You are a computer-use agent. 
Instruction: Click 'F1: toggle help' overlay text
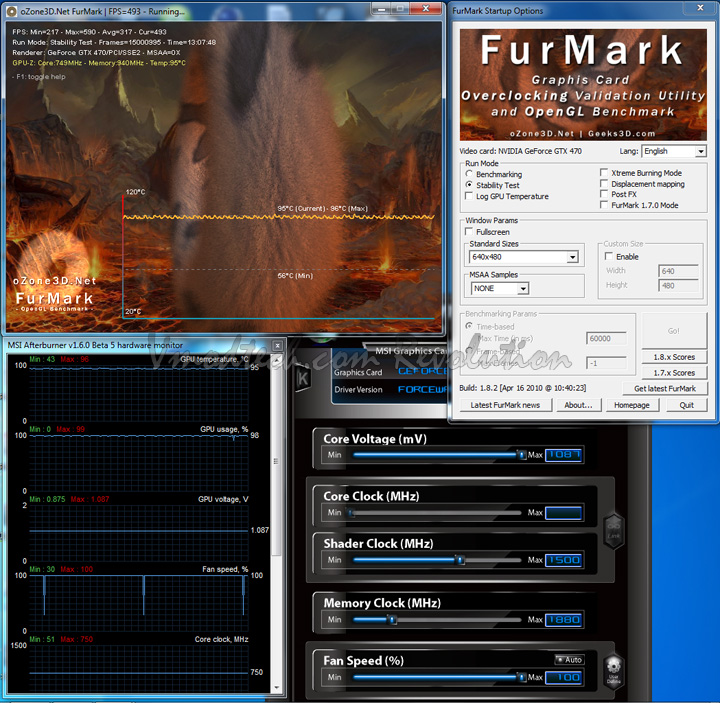pyautogui.click(x=39, y=77)
